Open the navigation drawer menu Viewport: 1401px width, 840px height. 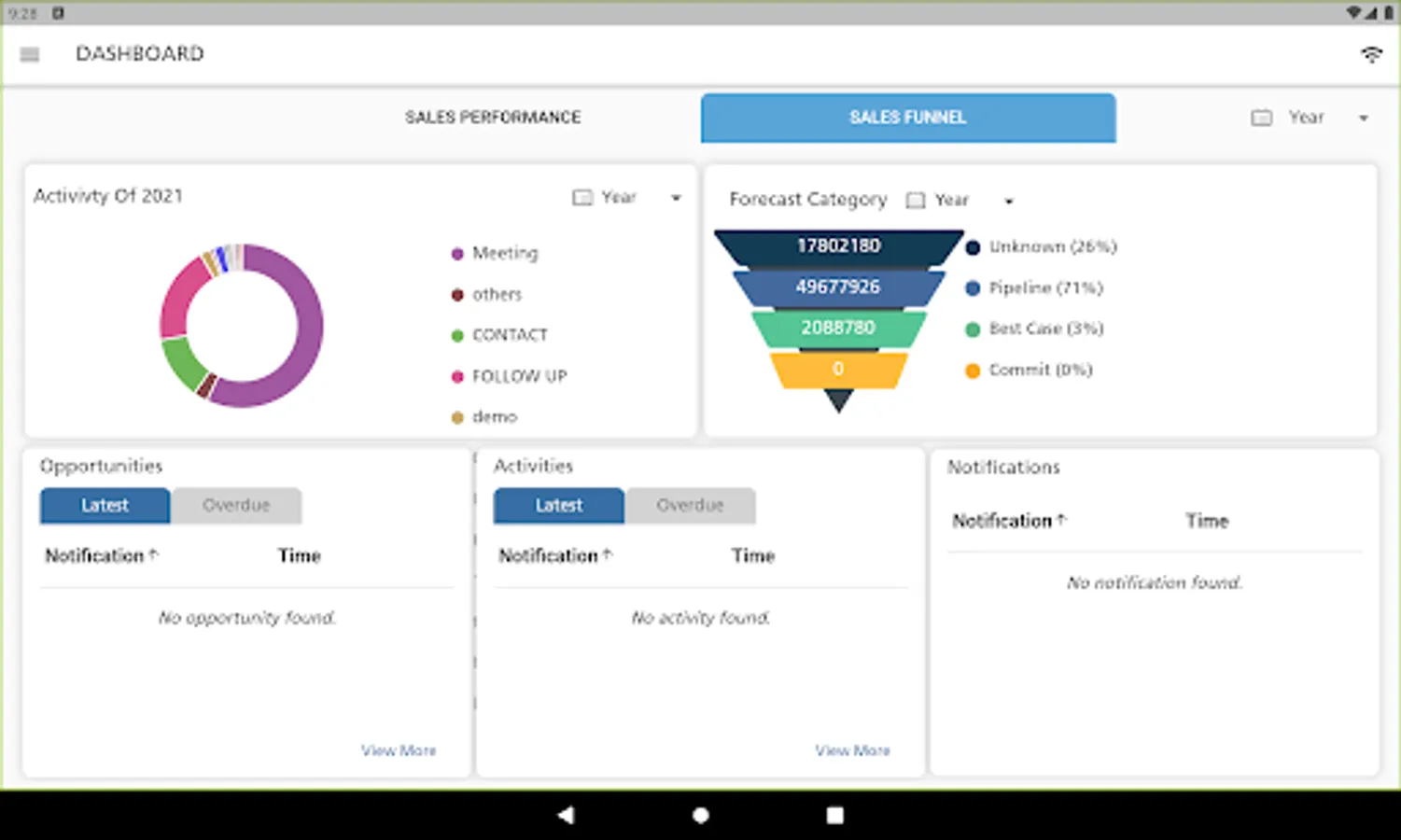coord(29,54)
